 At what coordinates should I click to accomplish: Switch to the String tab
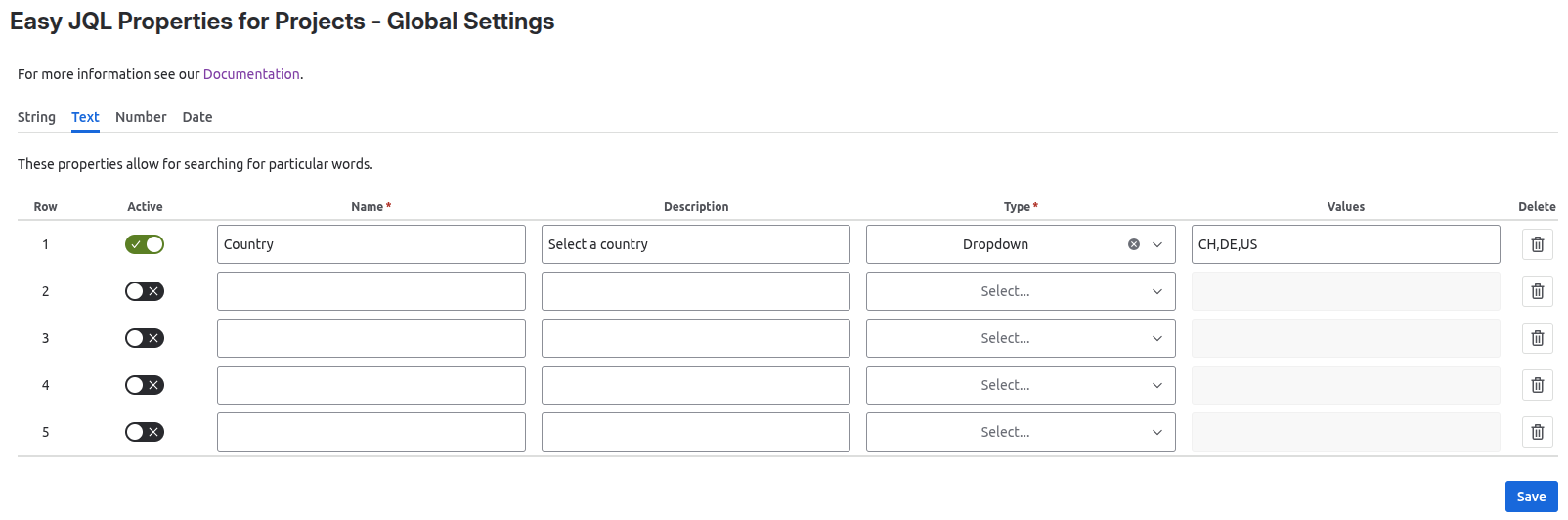[x=36, y=117]
